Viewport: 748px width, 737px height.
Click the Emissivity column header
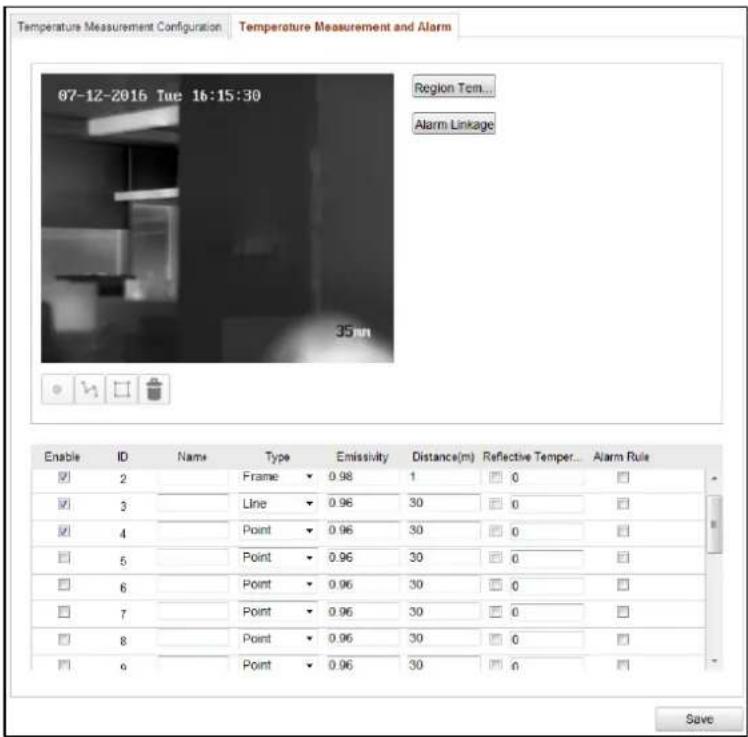[363, 457]
